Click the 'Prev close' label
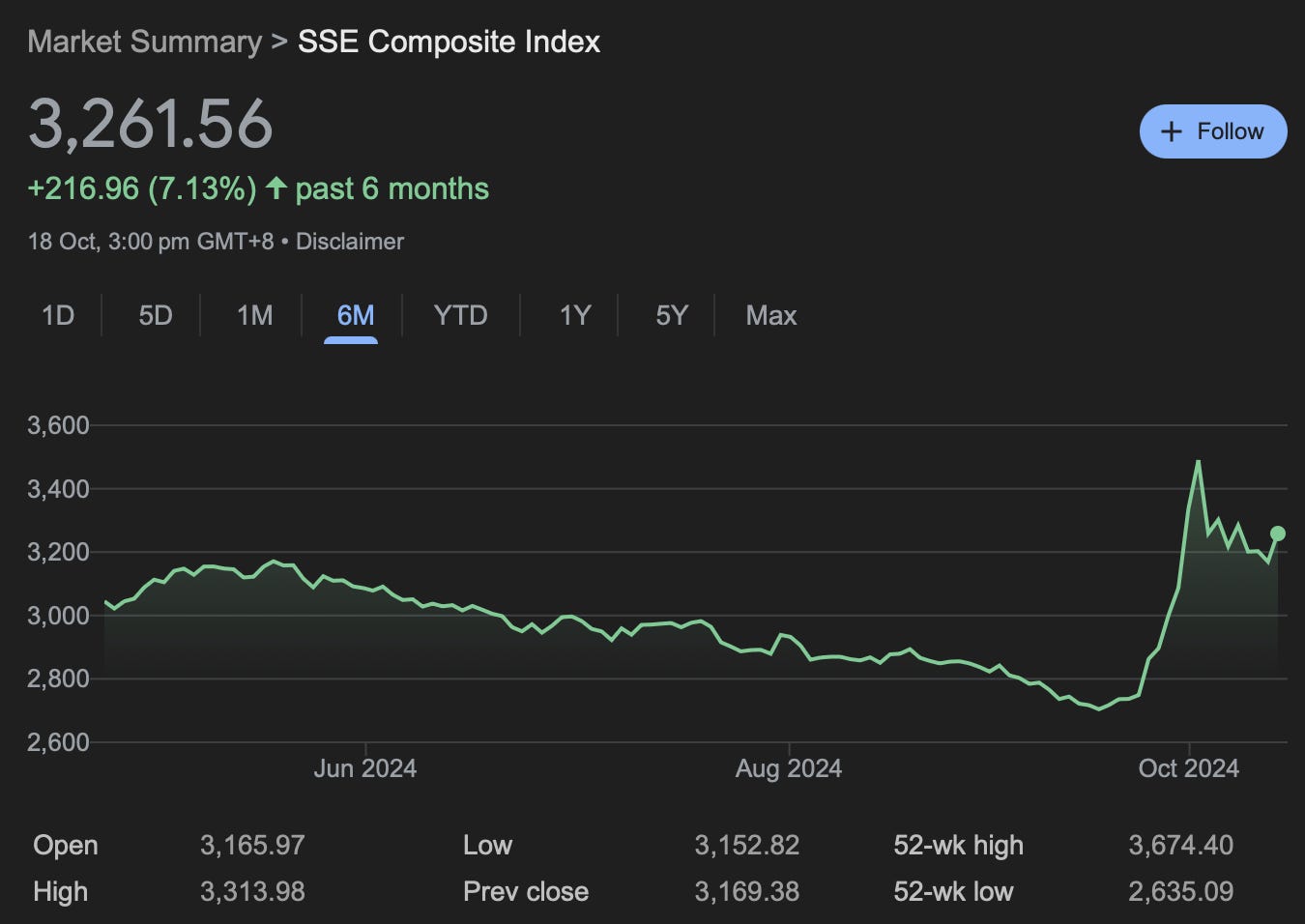 coord(526,891)
